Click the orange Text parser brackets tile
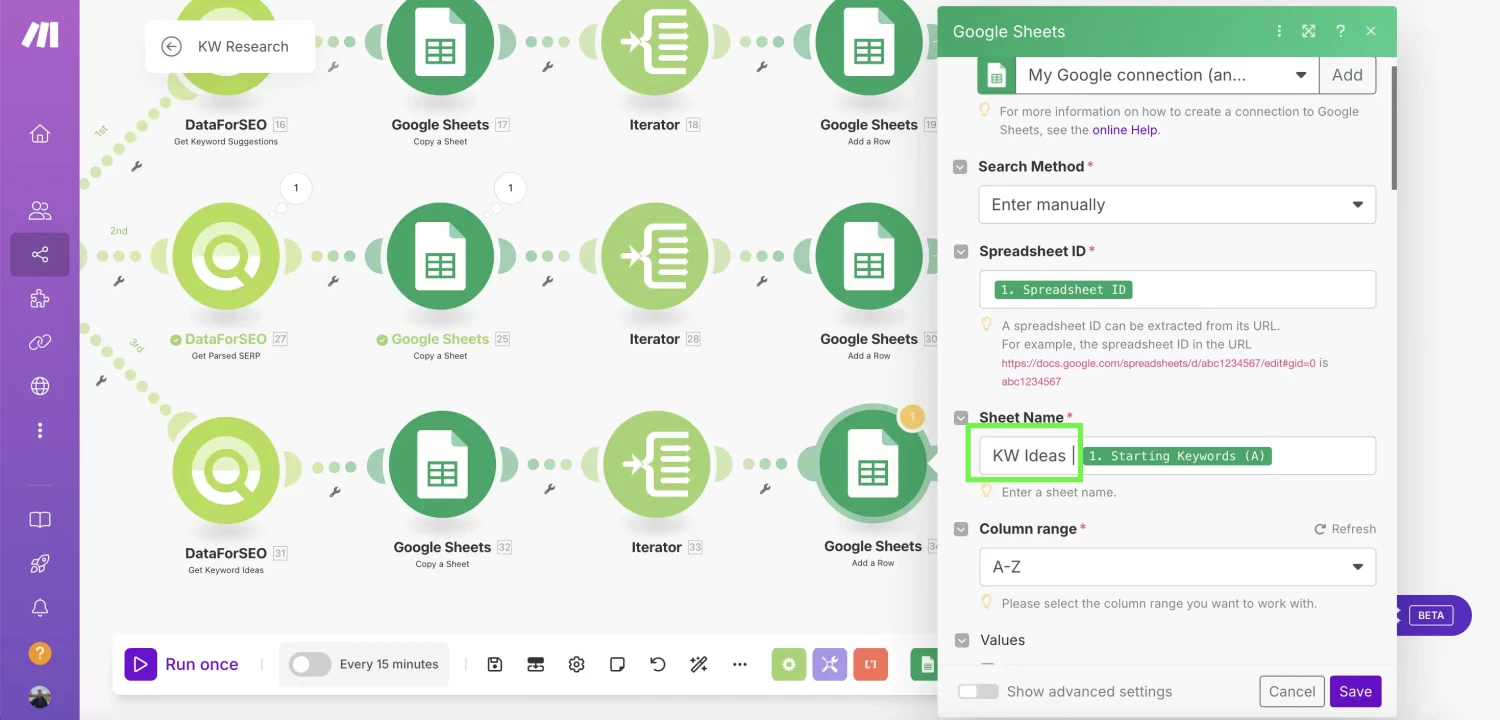Image resolution: width=1500 pixels, height=720 pixels. 871,664
